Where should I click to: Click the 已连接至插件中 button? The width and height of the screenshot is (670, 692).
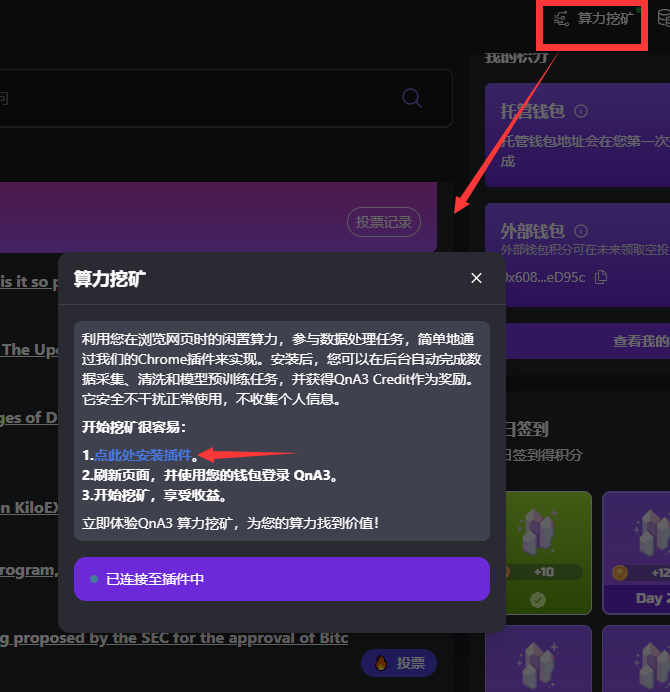[282, 579]
